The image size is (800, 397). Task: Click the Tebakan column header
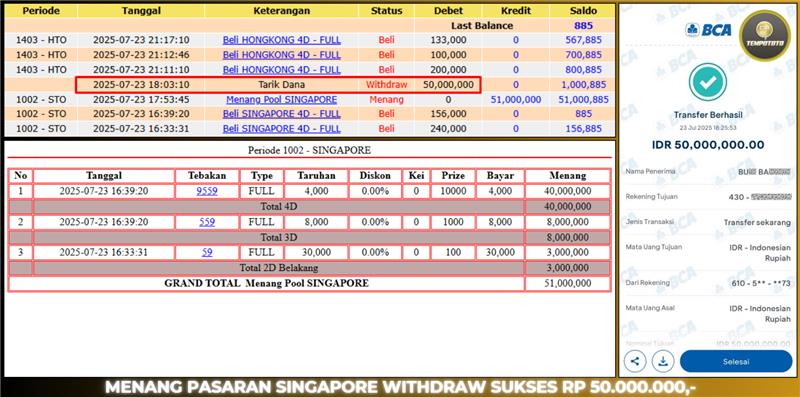[207, 176]
